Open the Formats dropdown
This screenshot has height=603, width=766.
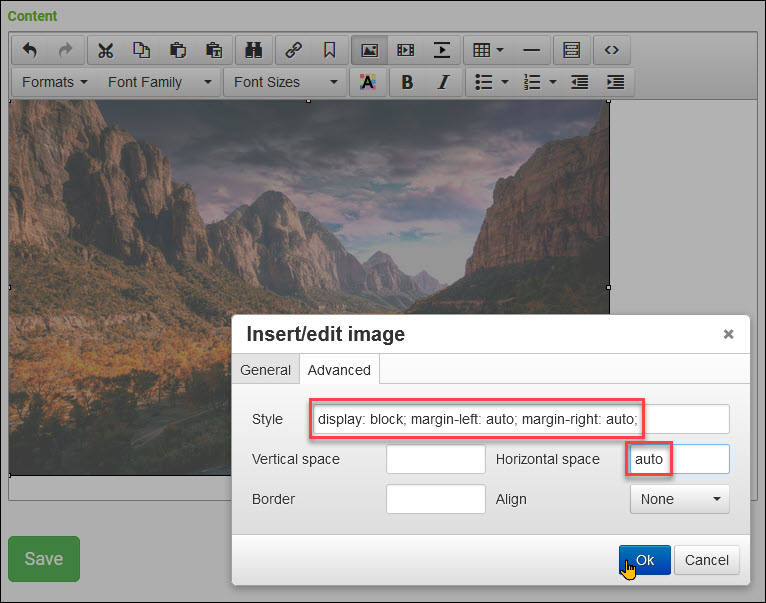coord(55,82)
